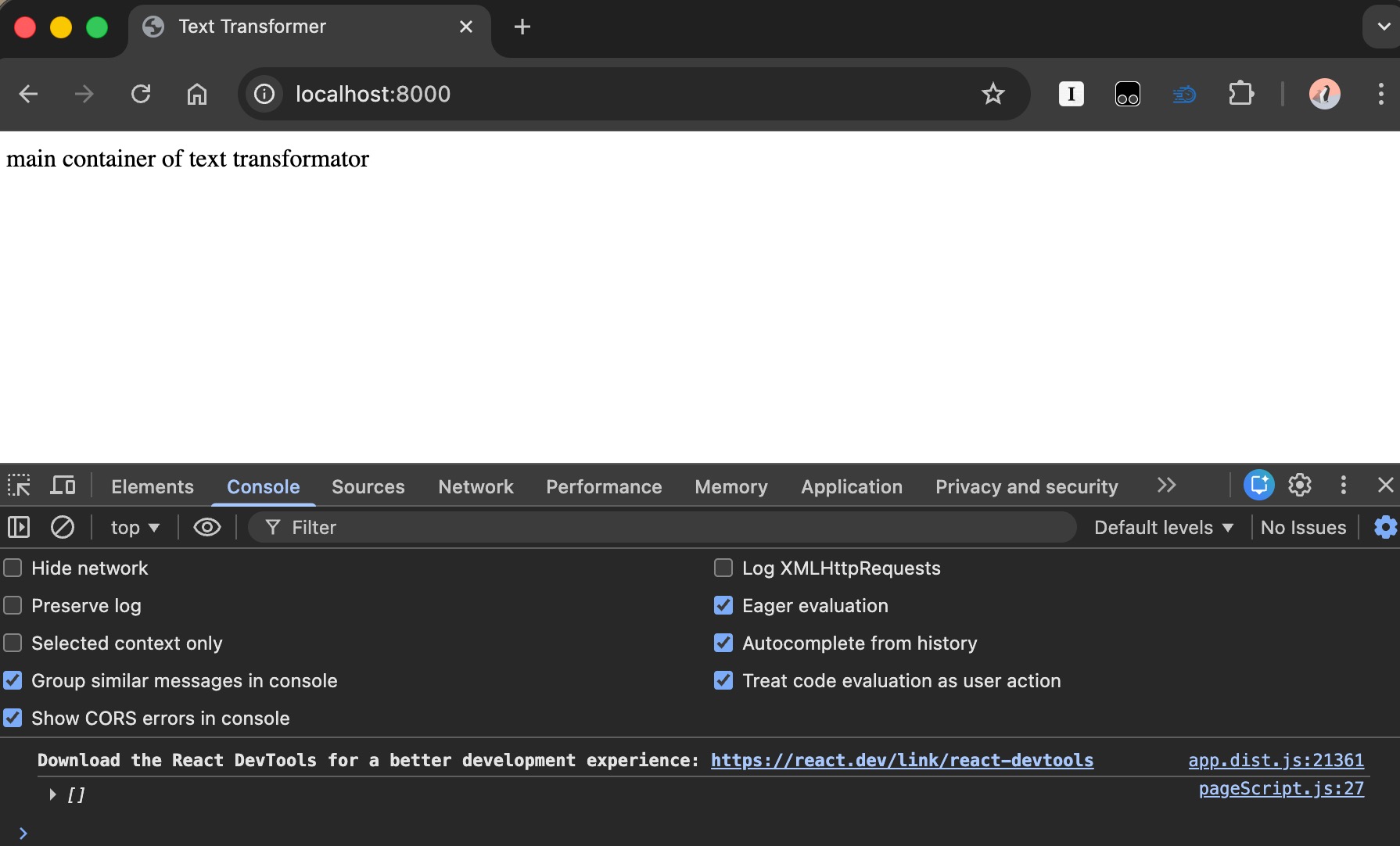Open the Default levels dropdown
This screenshot has height=846, width=1400.
[1163, 528]
